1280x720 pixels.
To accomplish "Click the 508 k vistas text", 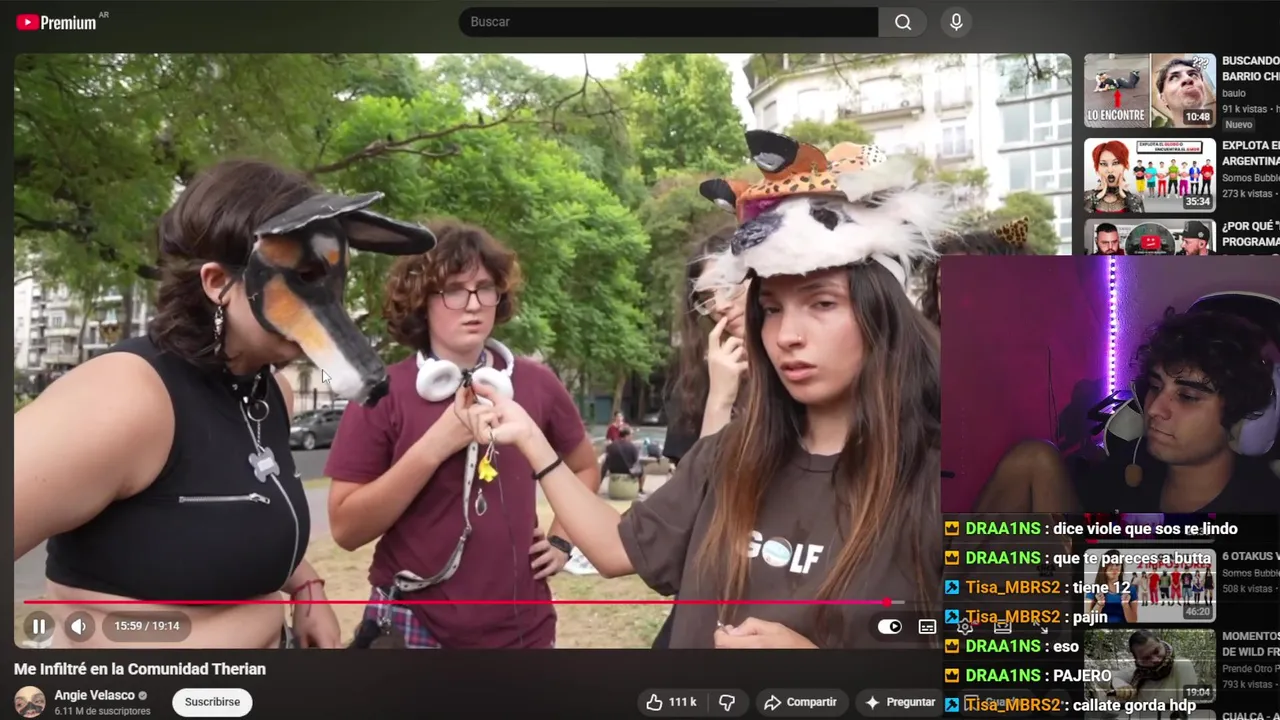I will (1248, 589).
